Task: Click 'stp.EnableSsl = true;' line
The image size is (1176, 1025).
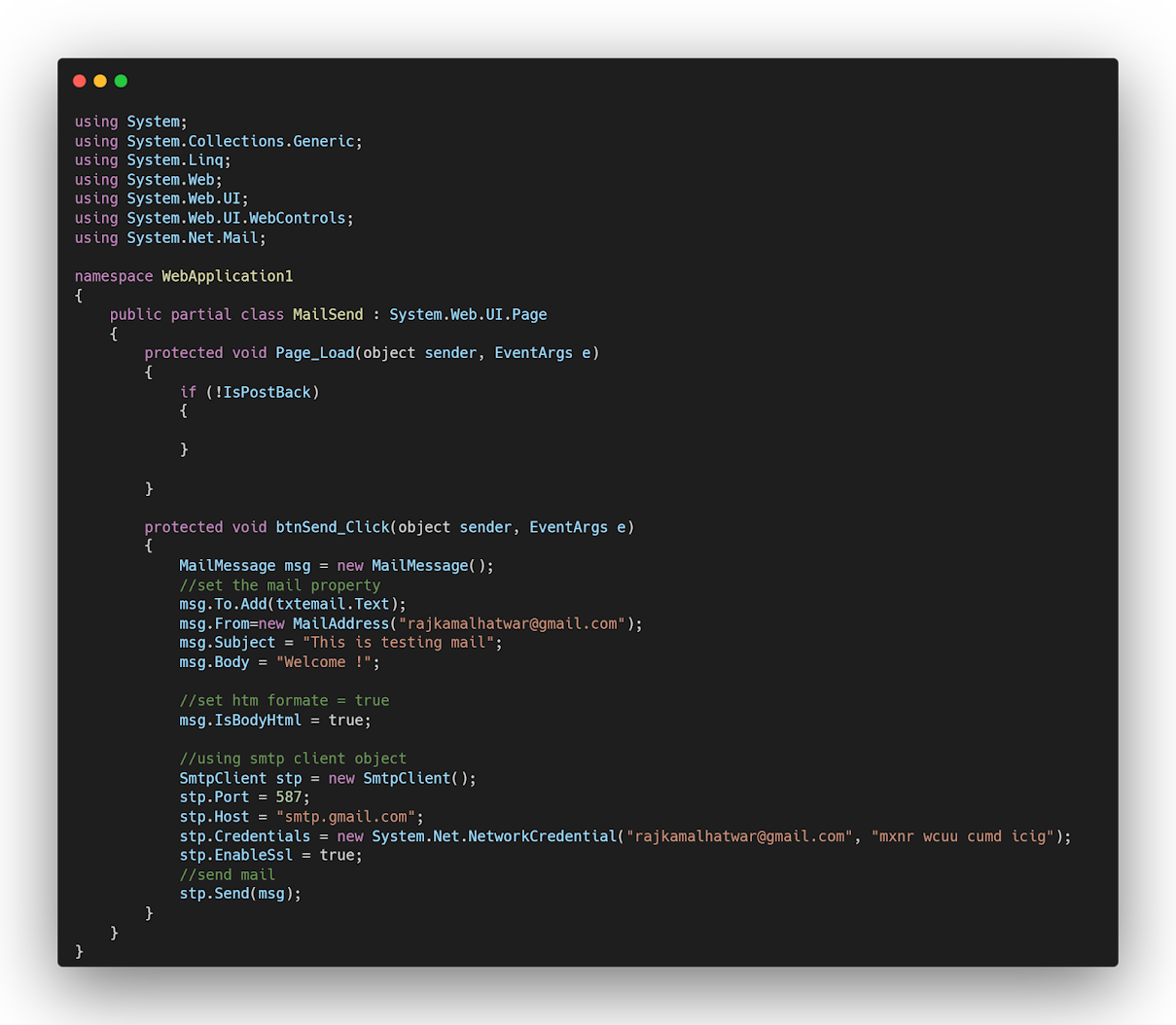Action: 270,856
